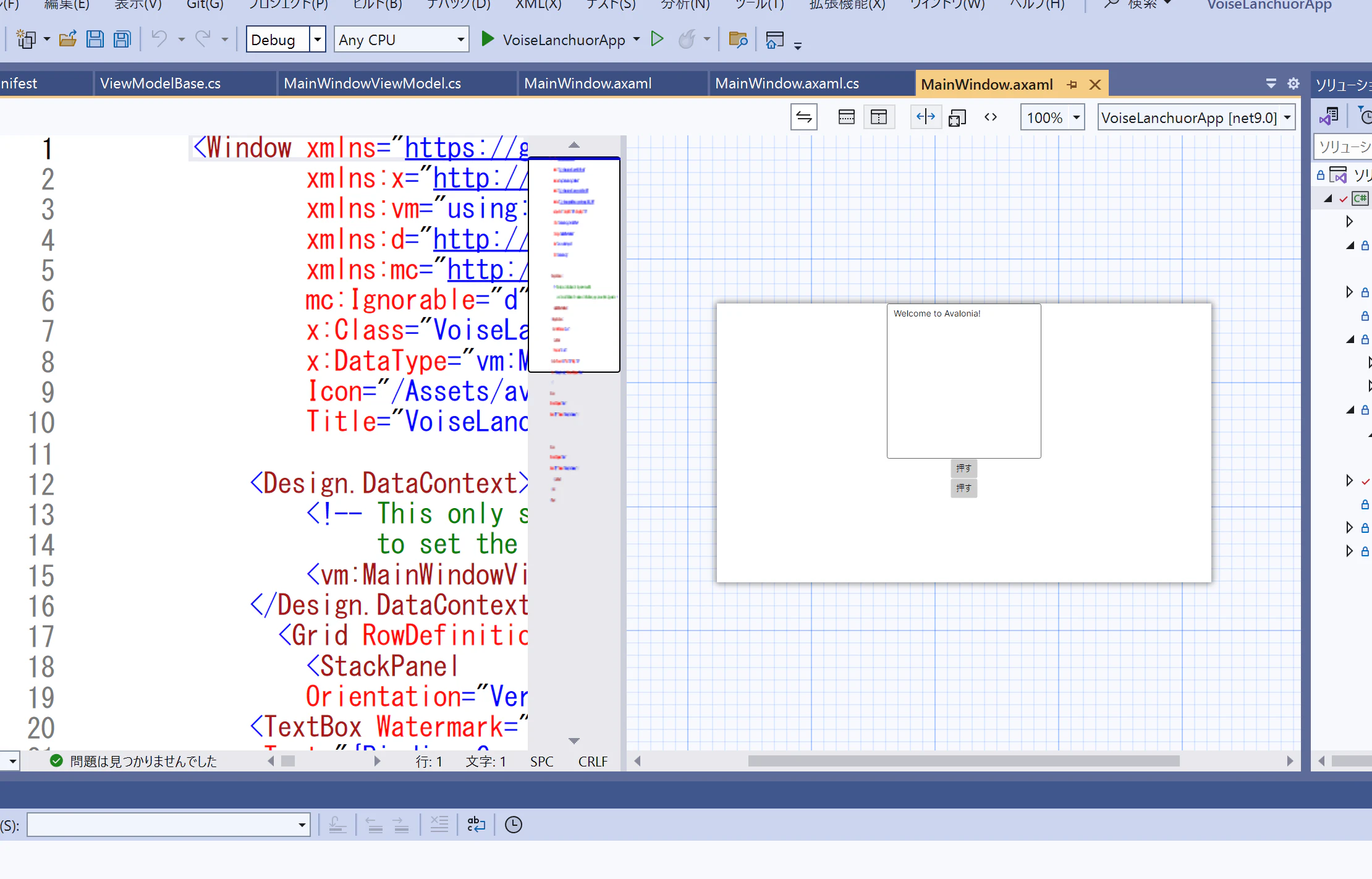Click Start Without Debugging outline play icon
Image resolution: width=1372 pixels, height=879 pixels.
[x=657, y=40]
